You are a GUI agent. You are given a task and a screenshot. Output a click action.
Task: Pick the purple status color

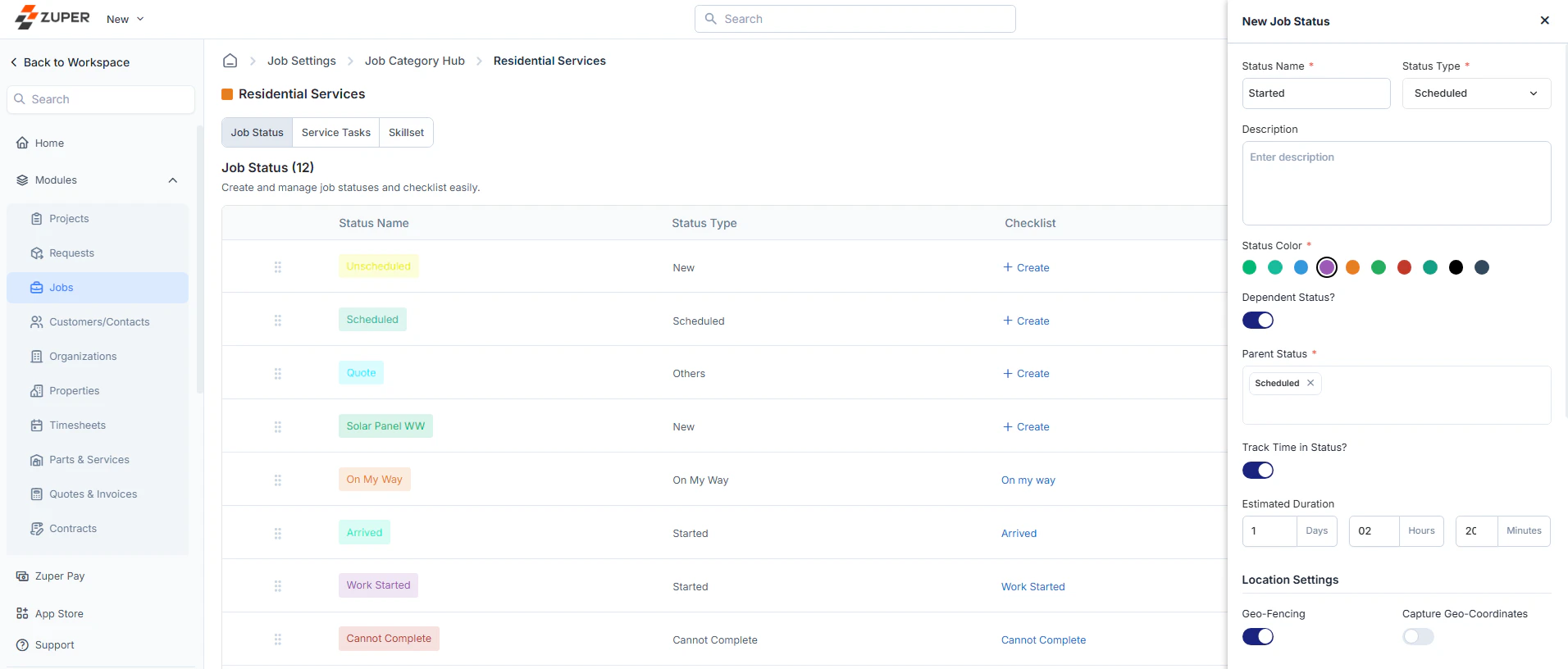[x=1327, y=267]
